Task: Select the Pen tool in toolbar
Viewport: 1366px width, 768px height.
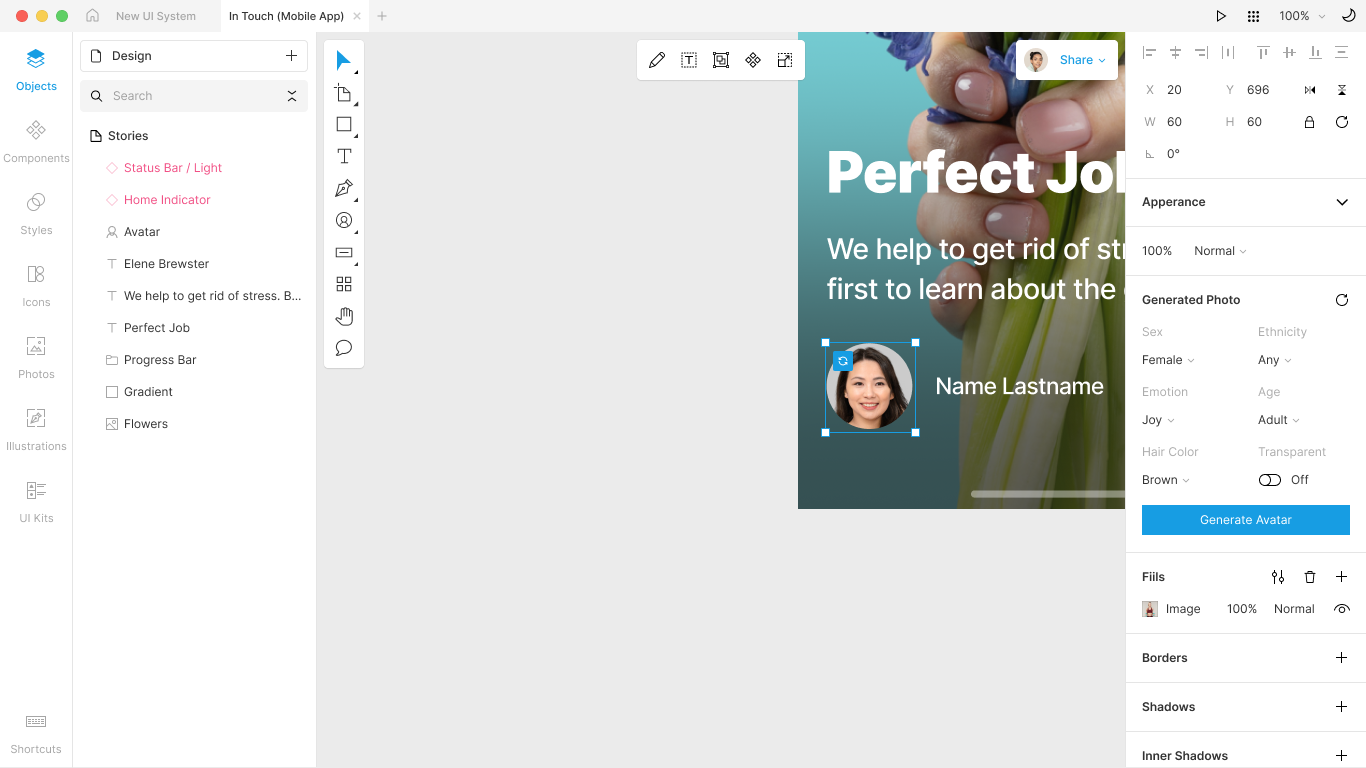Action: point(344,188)
